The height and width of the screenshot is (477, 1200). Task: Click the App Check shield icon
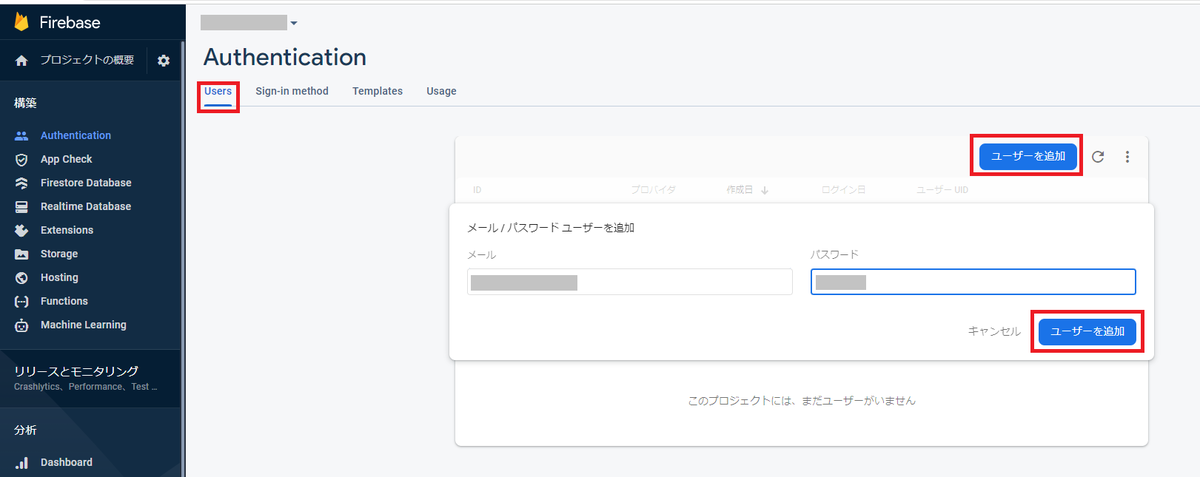coord(21,159)
